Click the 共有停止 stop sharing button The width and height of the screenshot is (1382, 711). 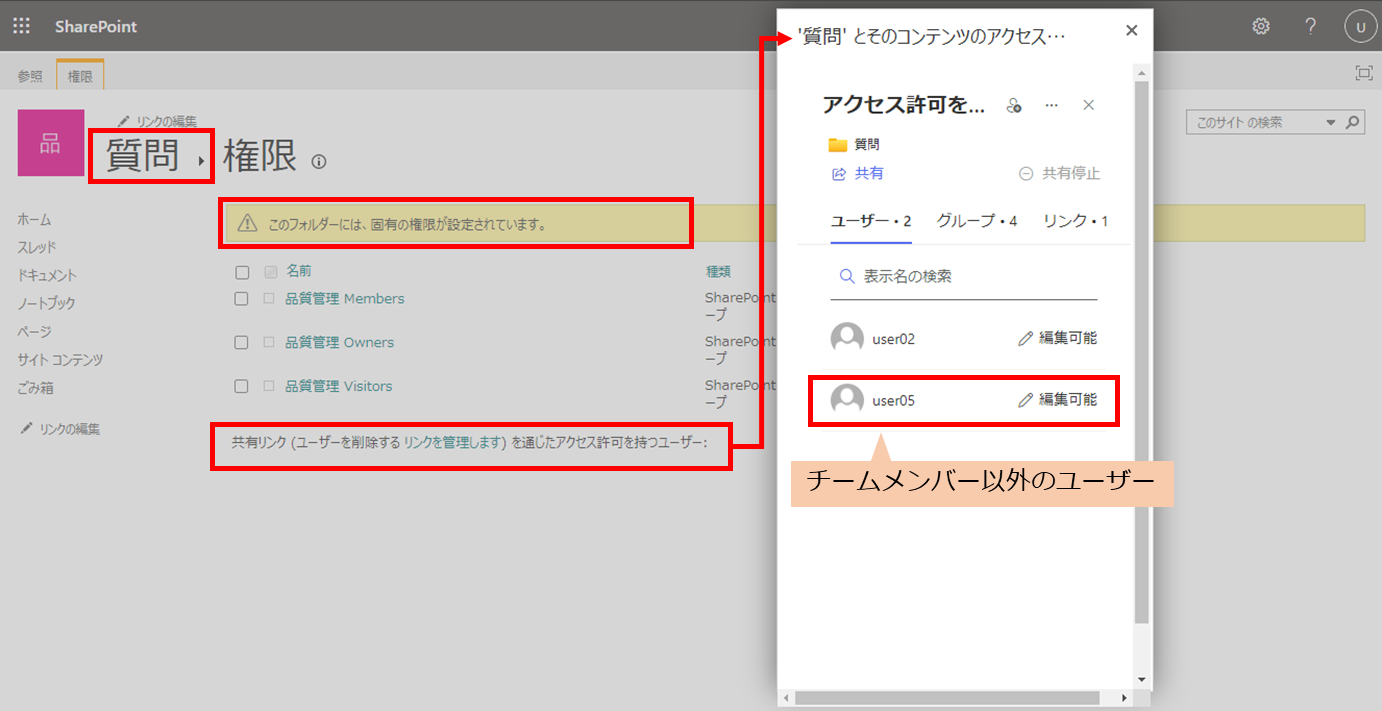pyautogui.click(x=1059, y=173)
